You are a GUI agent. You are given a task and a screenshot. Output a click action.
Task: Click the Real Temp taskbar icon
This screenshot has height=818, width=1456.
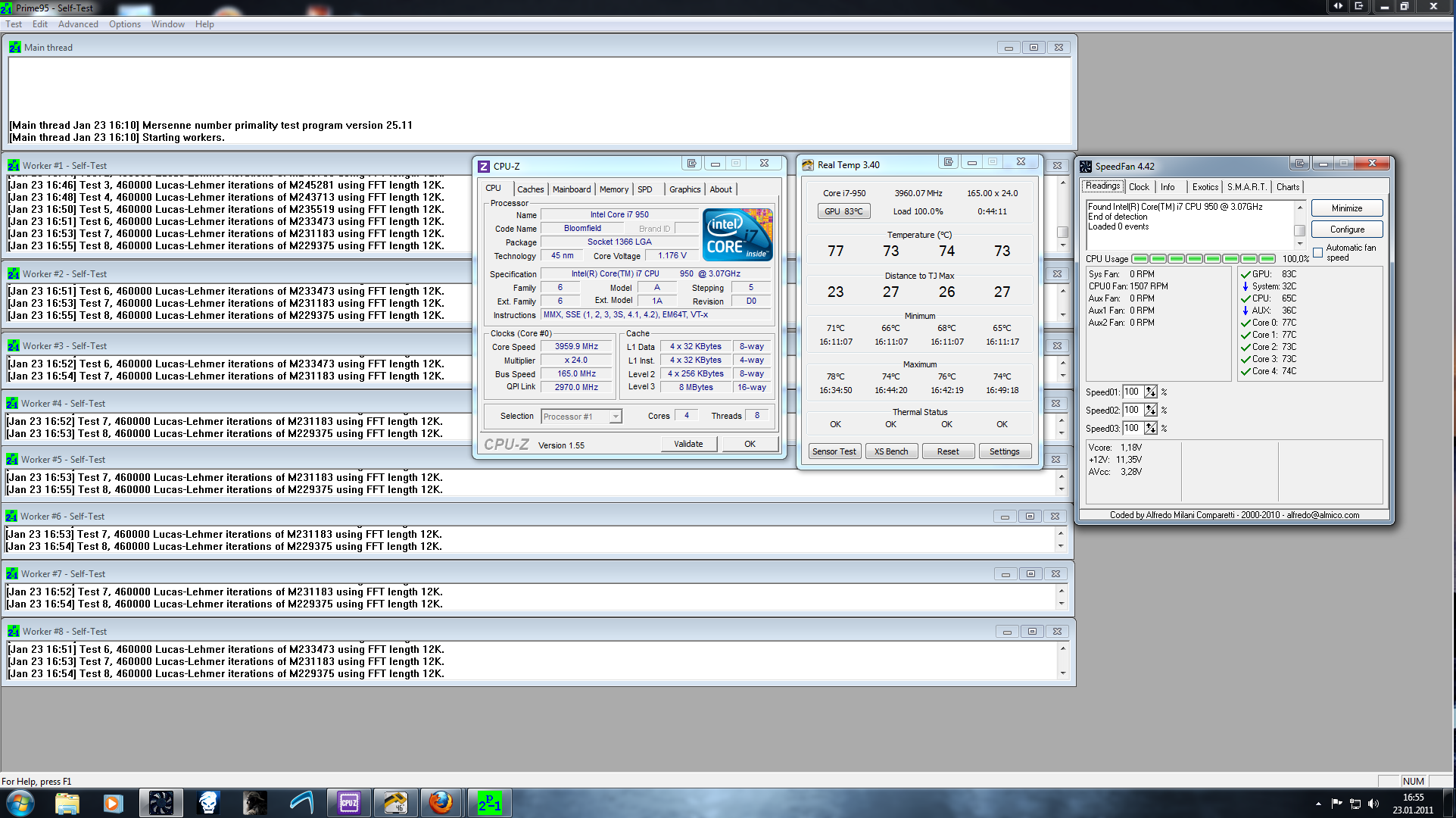tap(395, 803)
